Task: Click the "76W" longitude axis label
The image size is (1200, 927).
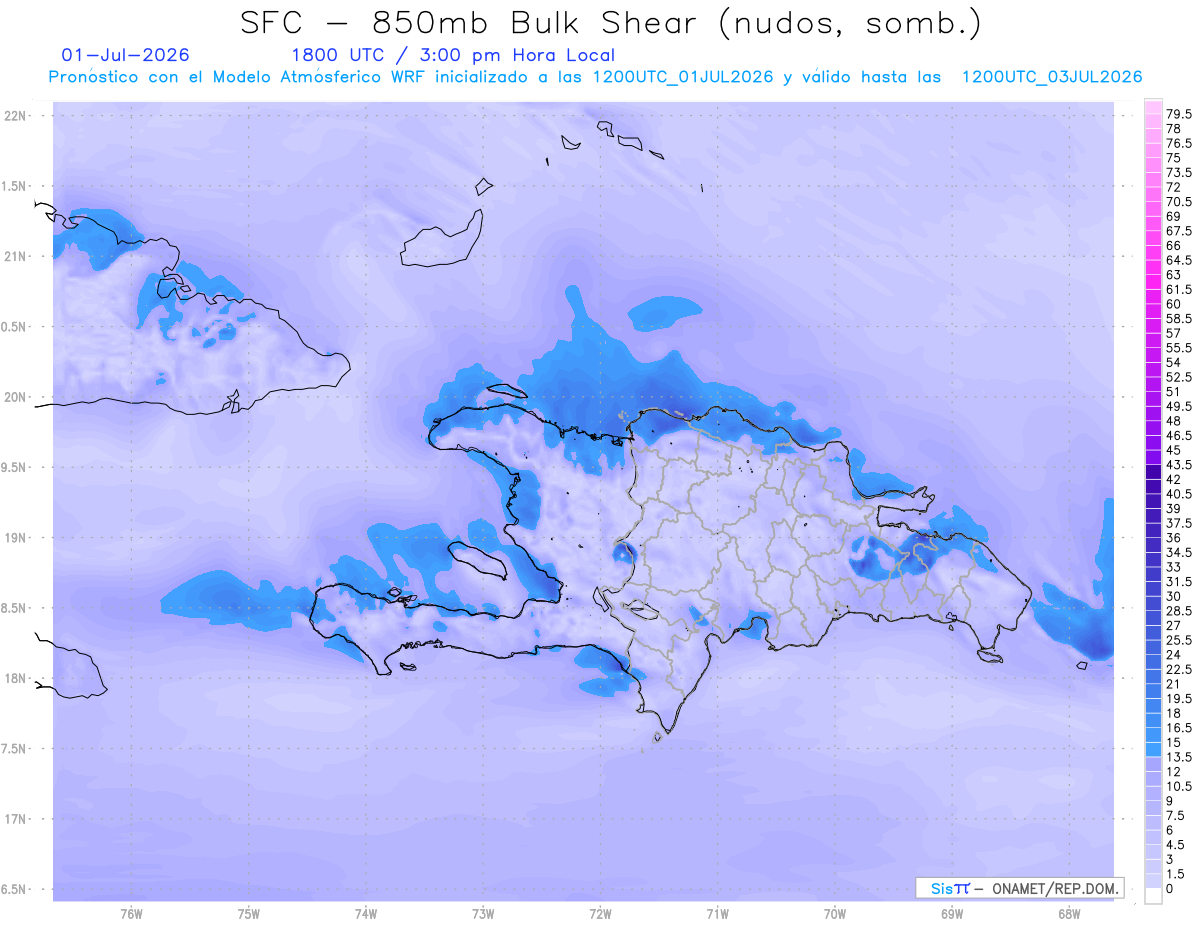Action: pyautogui.click(x=131, y=914)
